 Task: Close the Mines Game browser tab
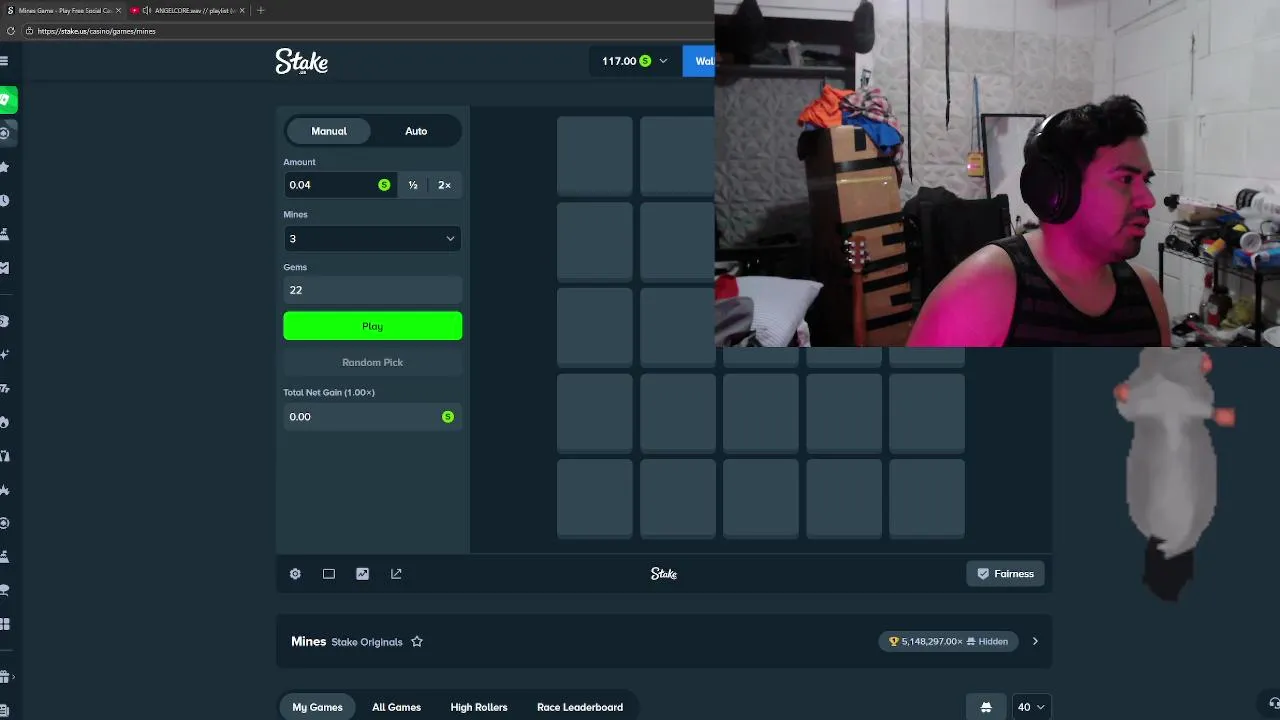tap(118, 10)
